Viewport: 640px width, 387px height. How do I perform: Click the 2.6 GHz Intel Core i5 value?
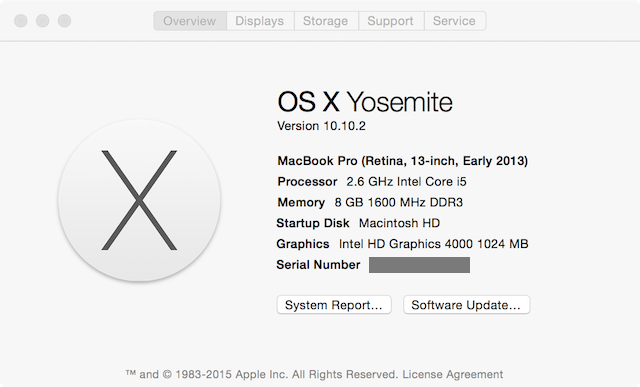click(406, 182)
